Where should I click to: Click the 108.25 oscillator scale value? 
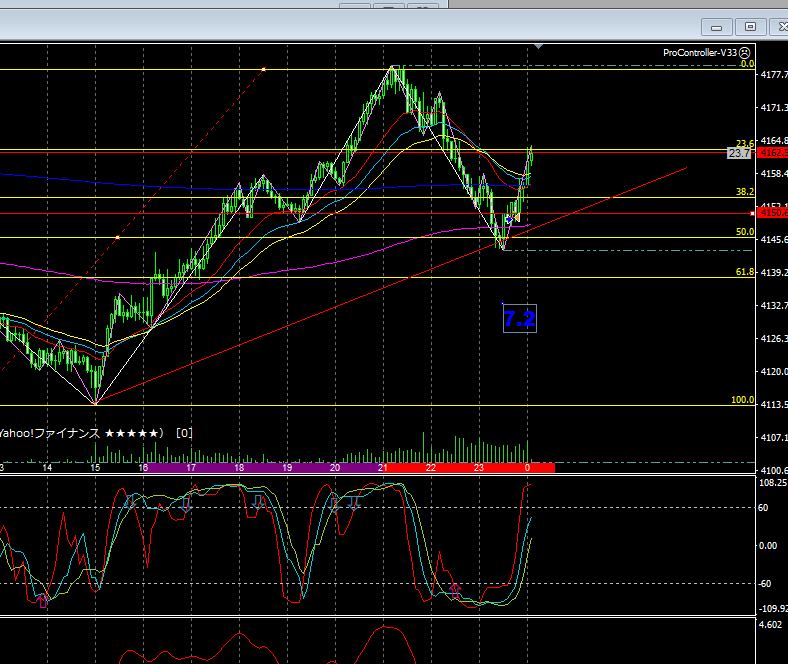coord(773,483)
